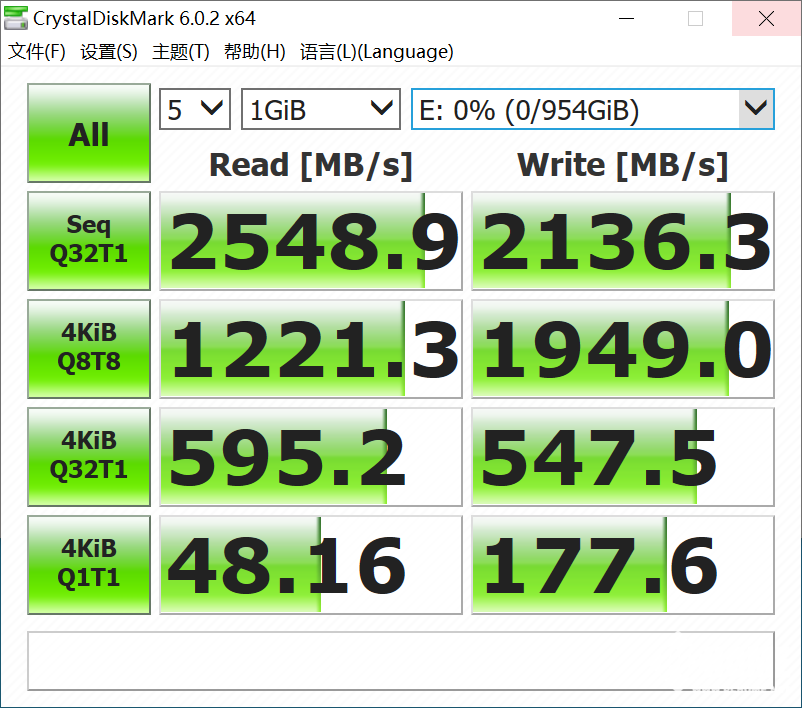Image resolution: width=802 pixels, height=708 pixels.
Task: Click the Seq write result 2136.3
Action: (x=623, y=241)
